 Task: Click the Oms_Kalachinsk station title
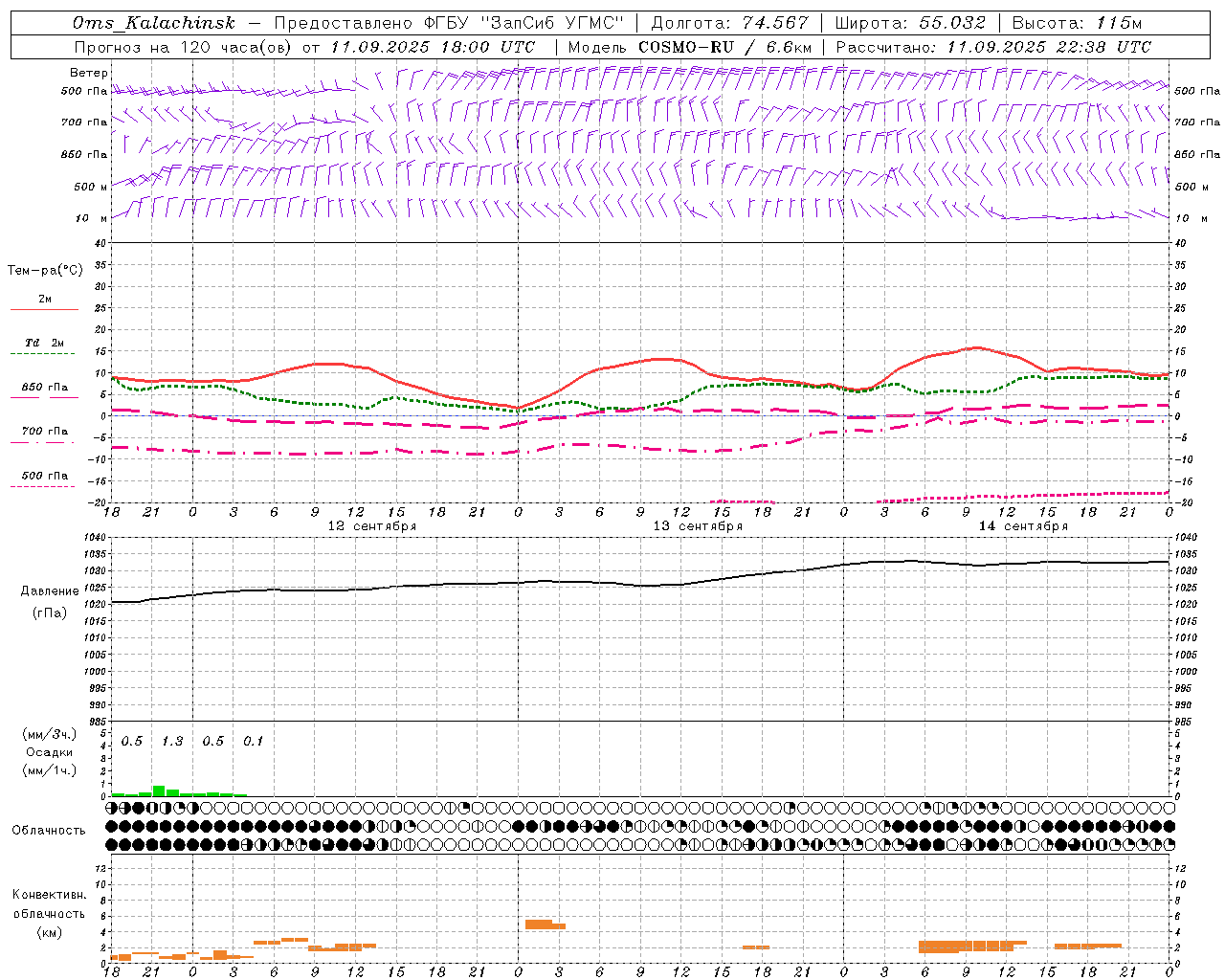coord(153,23)
